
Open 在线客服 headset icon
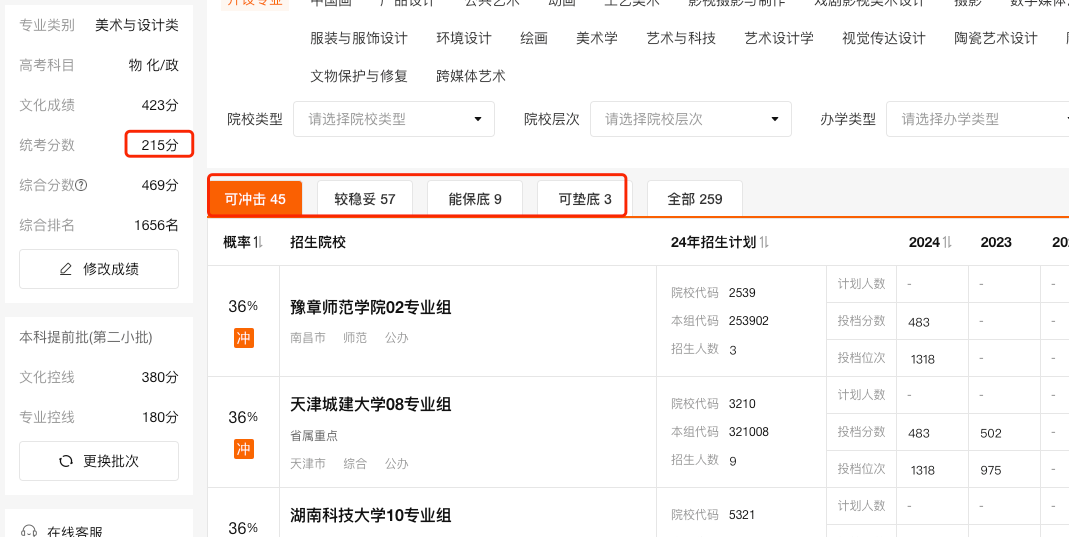click(x=30, y=532)
